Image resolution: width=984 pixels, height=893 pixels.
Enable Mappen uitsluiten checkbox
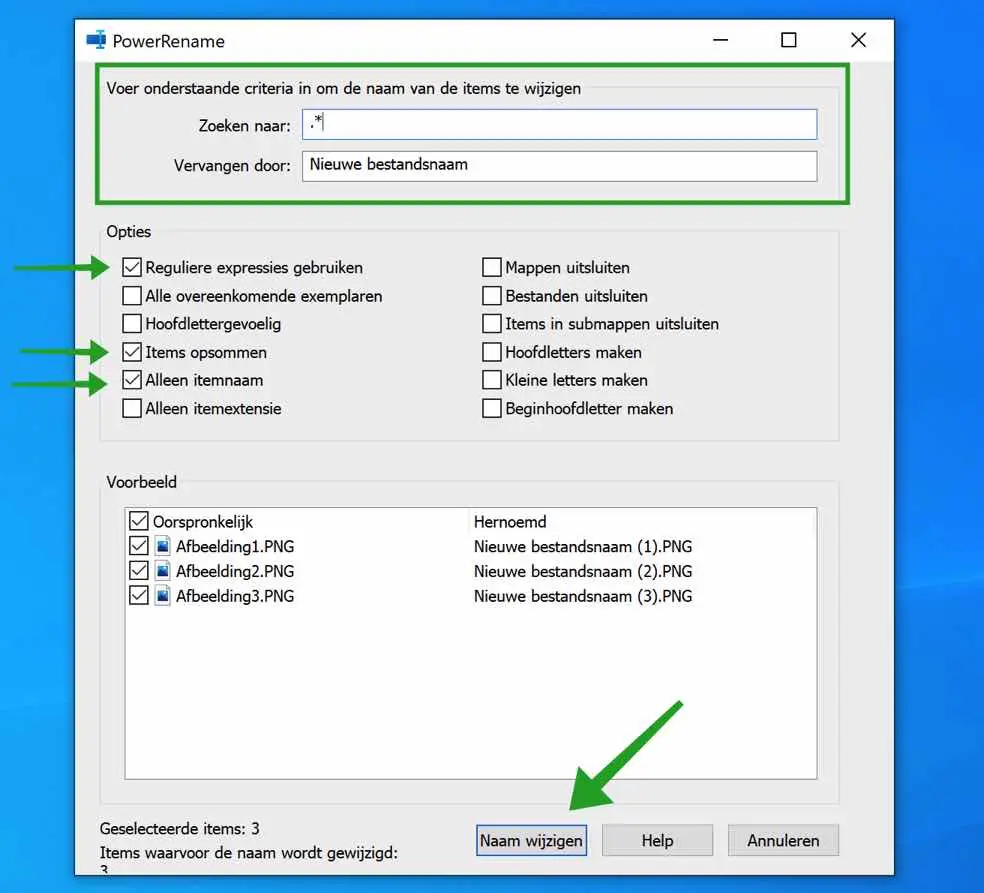point(492,267)
